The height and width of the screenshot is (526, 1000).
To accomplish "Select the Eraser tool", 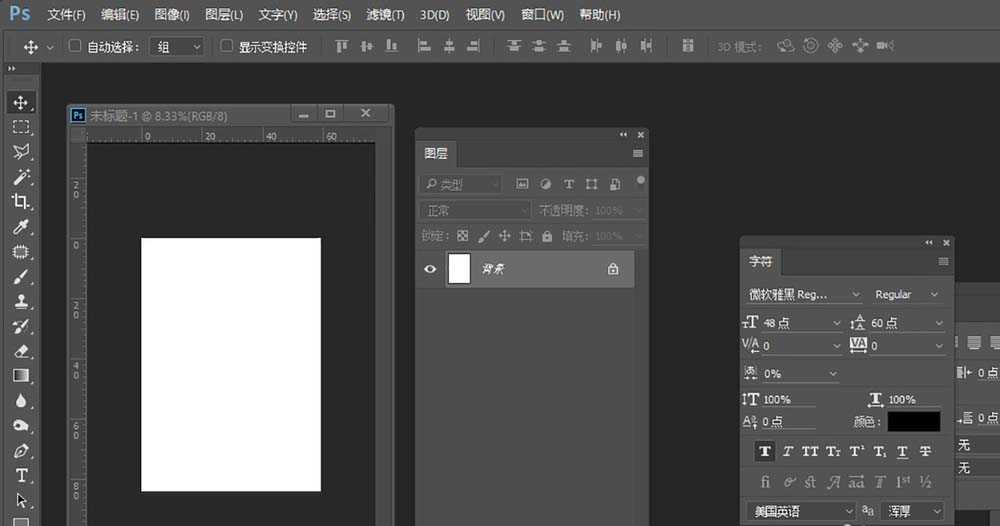I will (x=21, y=351).
